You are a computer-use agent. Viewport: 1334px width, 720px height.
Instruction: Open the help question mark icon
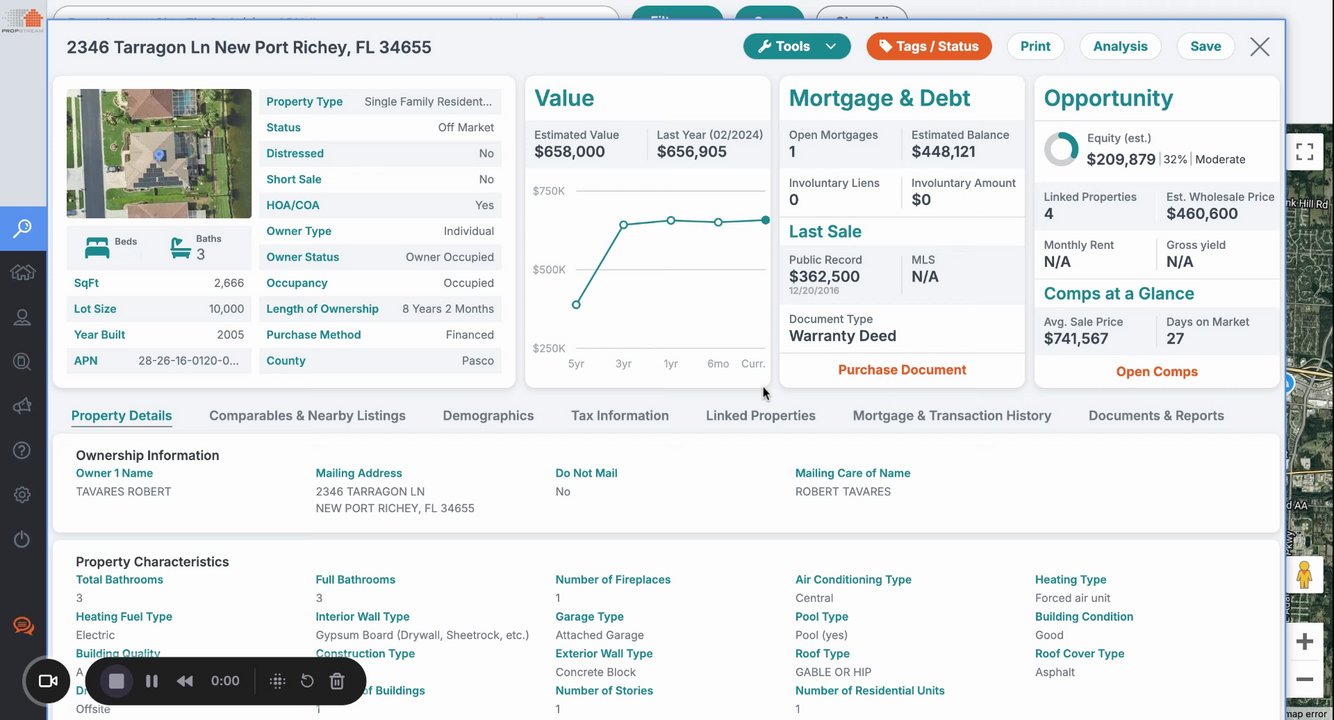[22, 450]
